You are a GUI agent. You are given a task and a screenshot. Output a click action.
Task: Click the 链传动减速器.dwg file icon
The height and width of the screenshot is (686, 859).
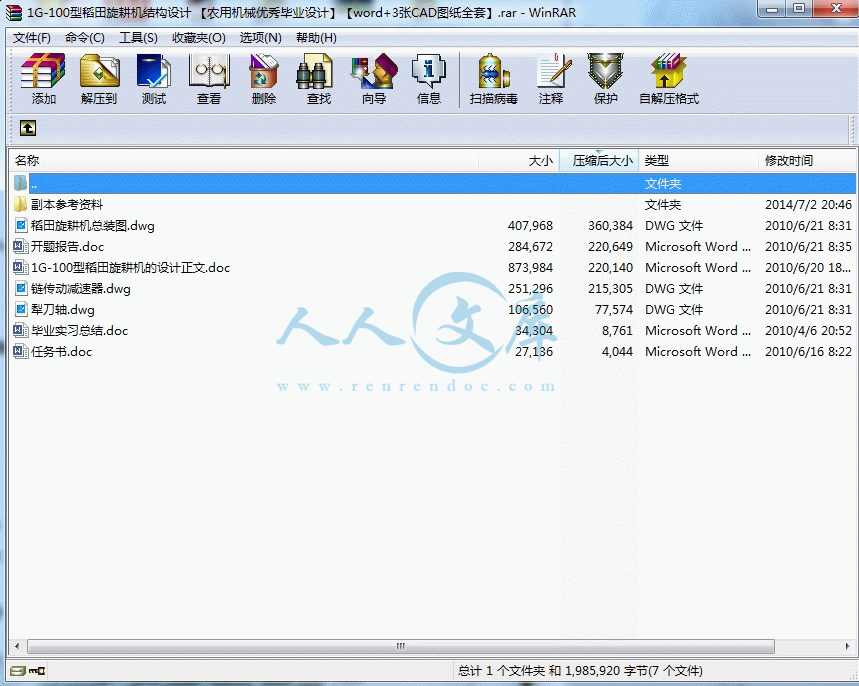click(x=21, y=289)
